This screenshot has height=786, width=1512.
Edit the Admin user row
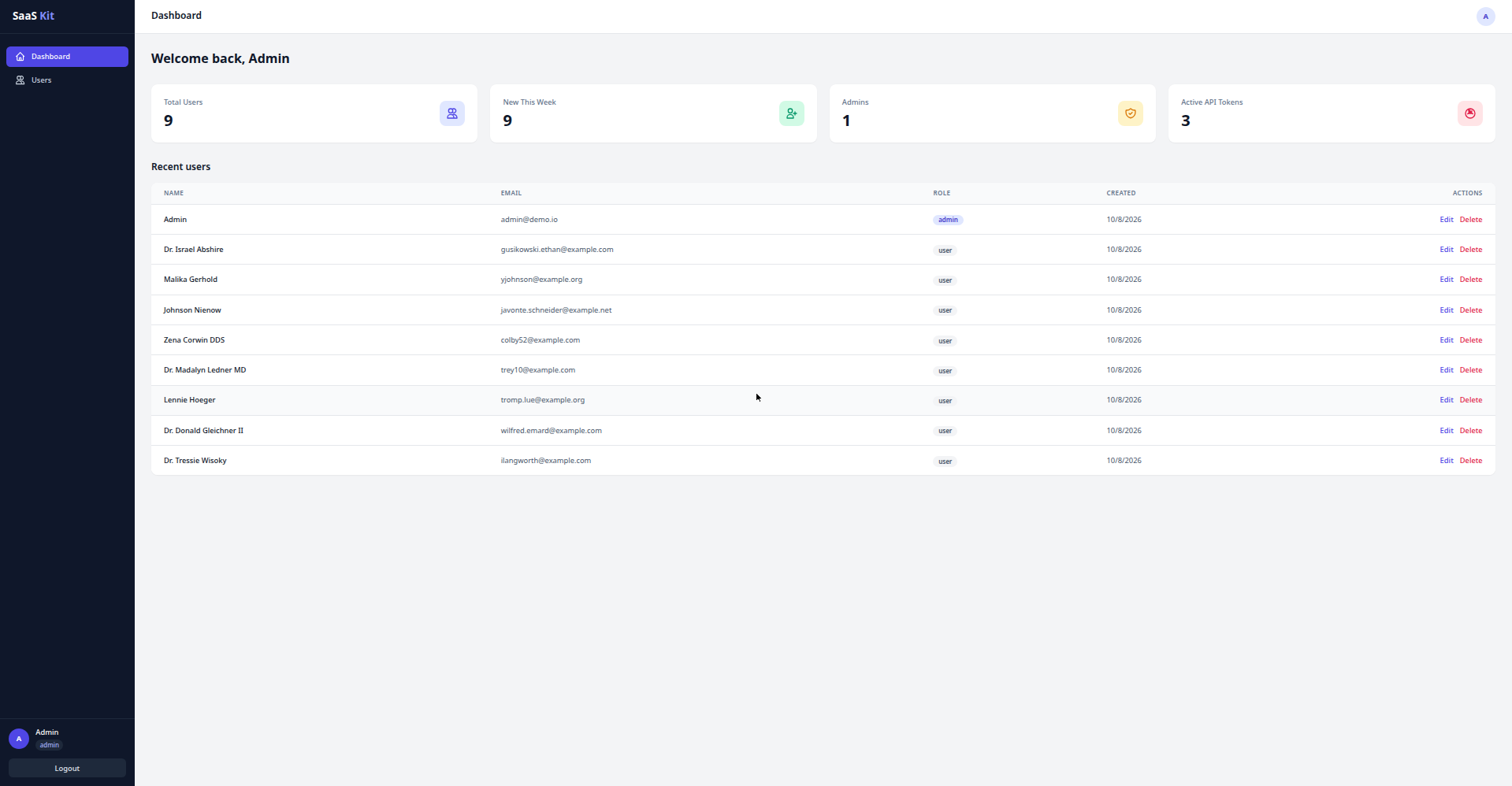tap(1447, 220)
